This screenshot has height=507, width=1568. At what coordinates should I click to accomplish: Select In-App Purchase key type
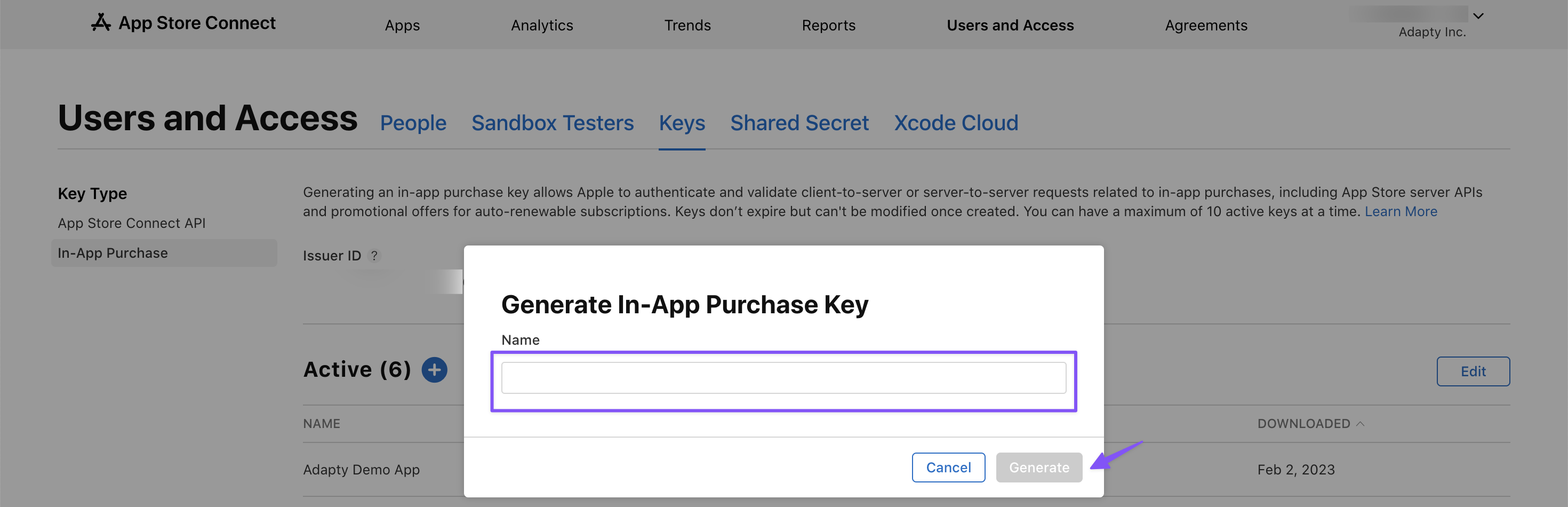[x=113, y=253]
